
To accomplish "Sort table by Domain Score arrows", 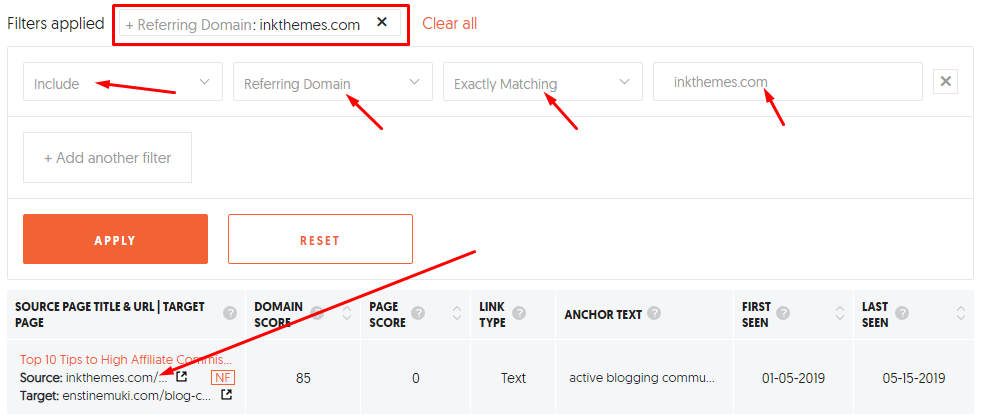I will click(x=347, y=313).
